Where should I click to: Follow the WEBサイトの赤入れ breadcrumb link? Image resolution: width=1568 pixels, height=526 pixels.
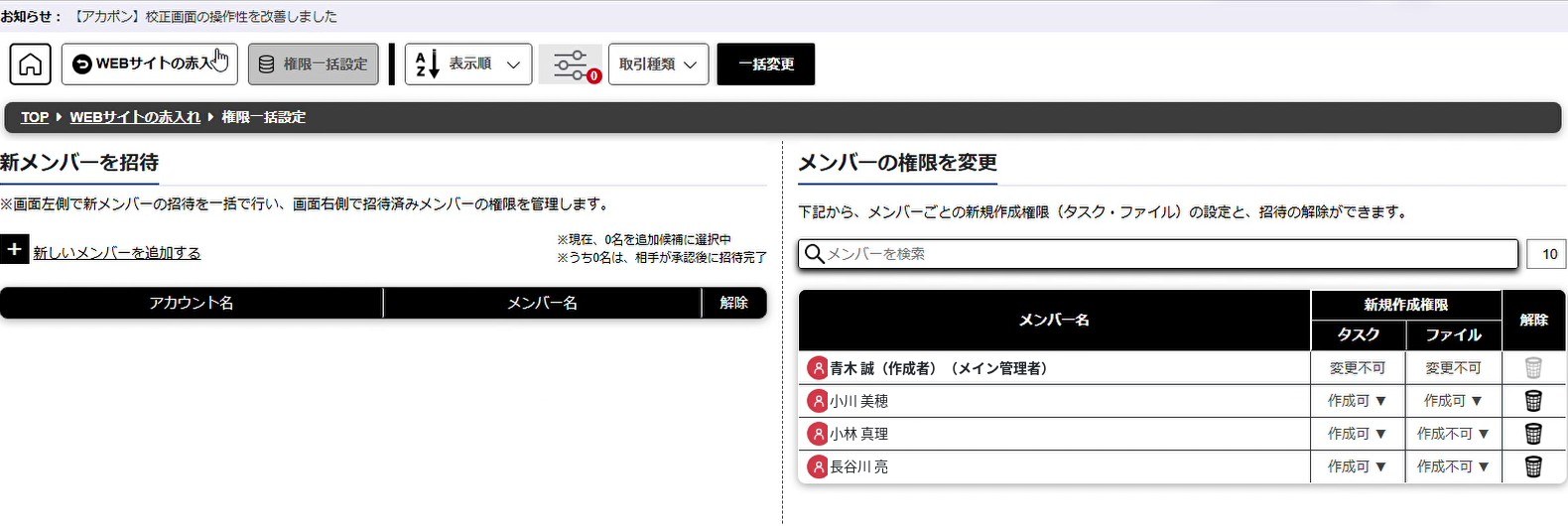click(135, 117)
